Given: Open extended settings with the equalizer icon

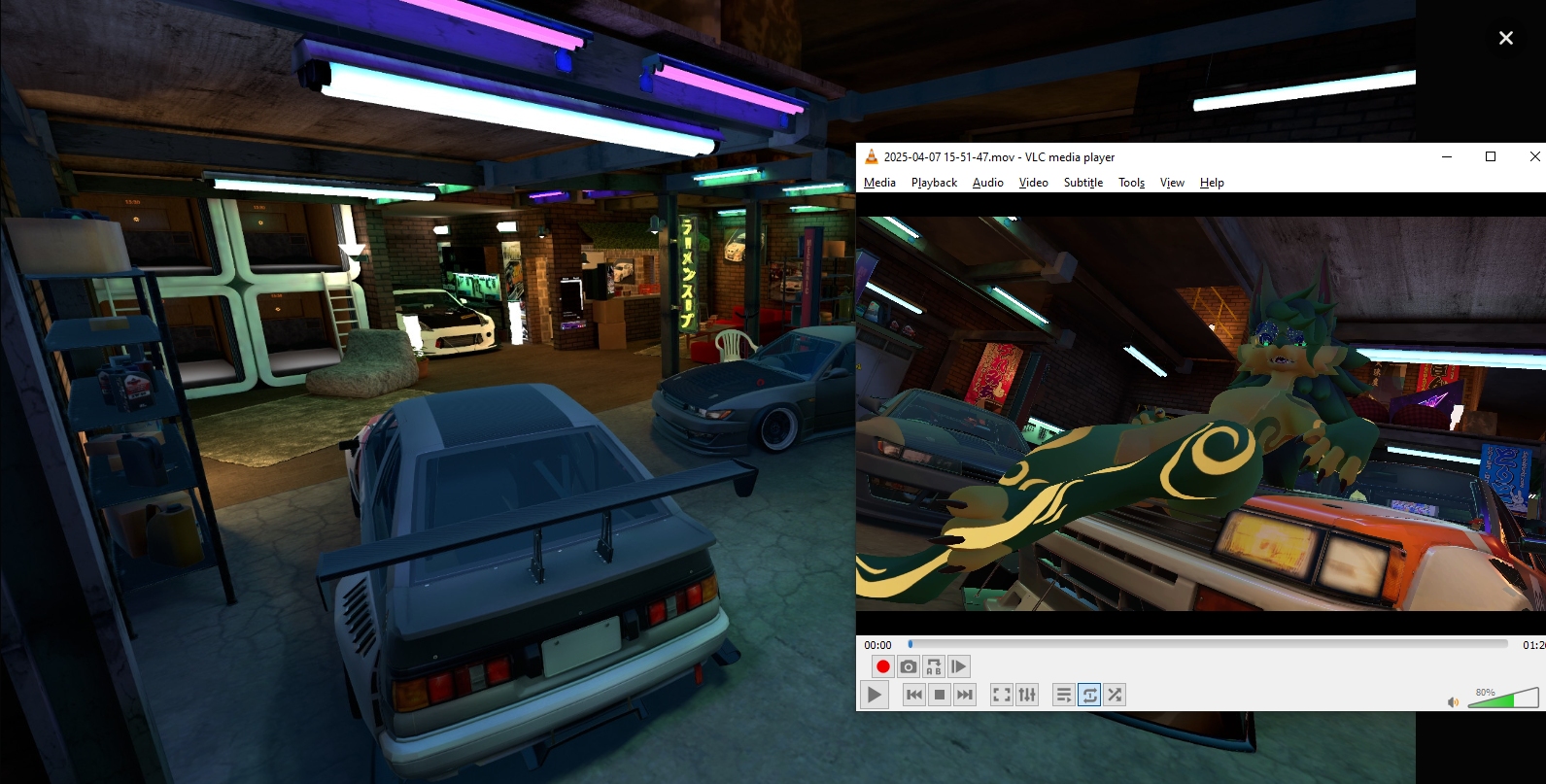Looking at the screenshot, I should [1027, 695].
